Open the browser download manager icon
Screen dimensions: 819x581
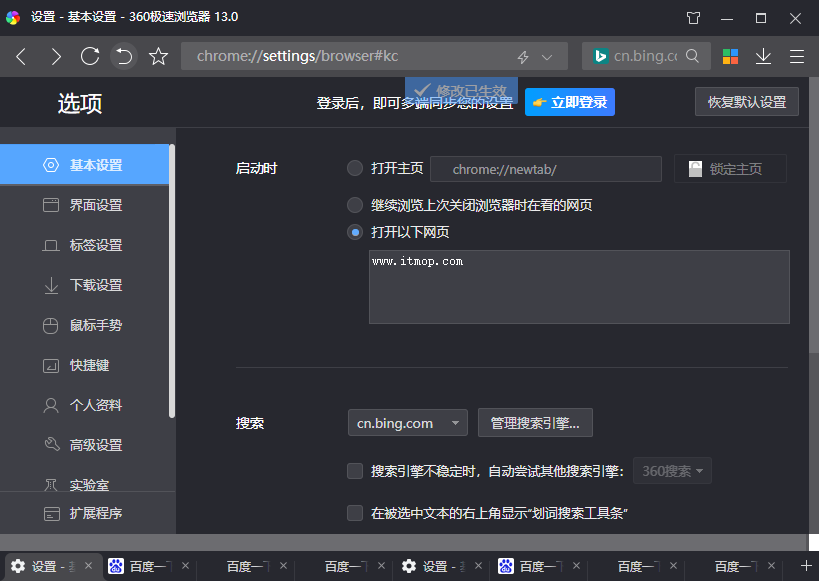point(763,57)
